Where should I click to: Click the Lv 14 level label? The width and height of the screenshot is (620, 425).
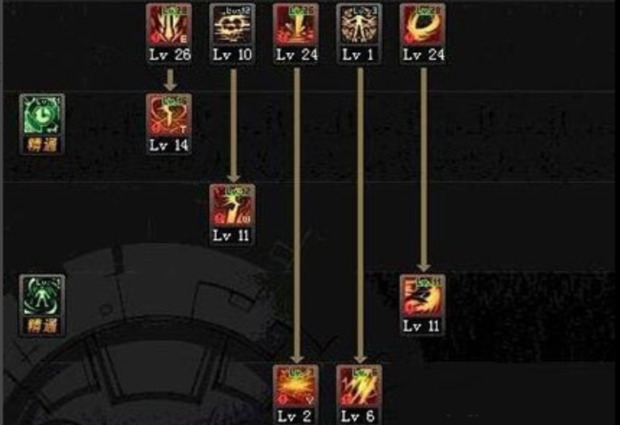[x=169, y=145]
